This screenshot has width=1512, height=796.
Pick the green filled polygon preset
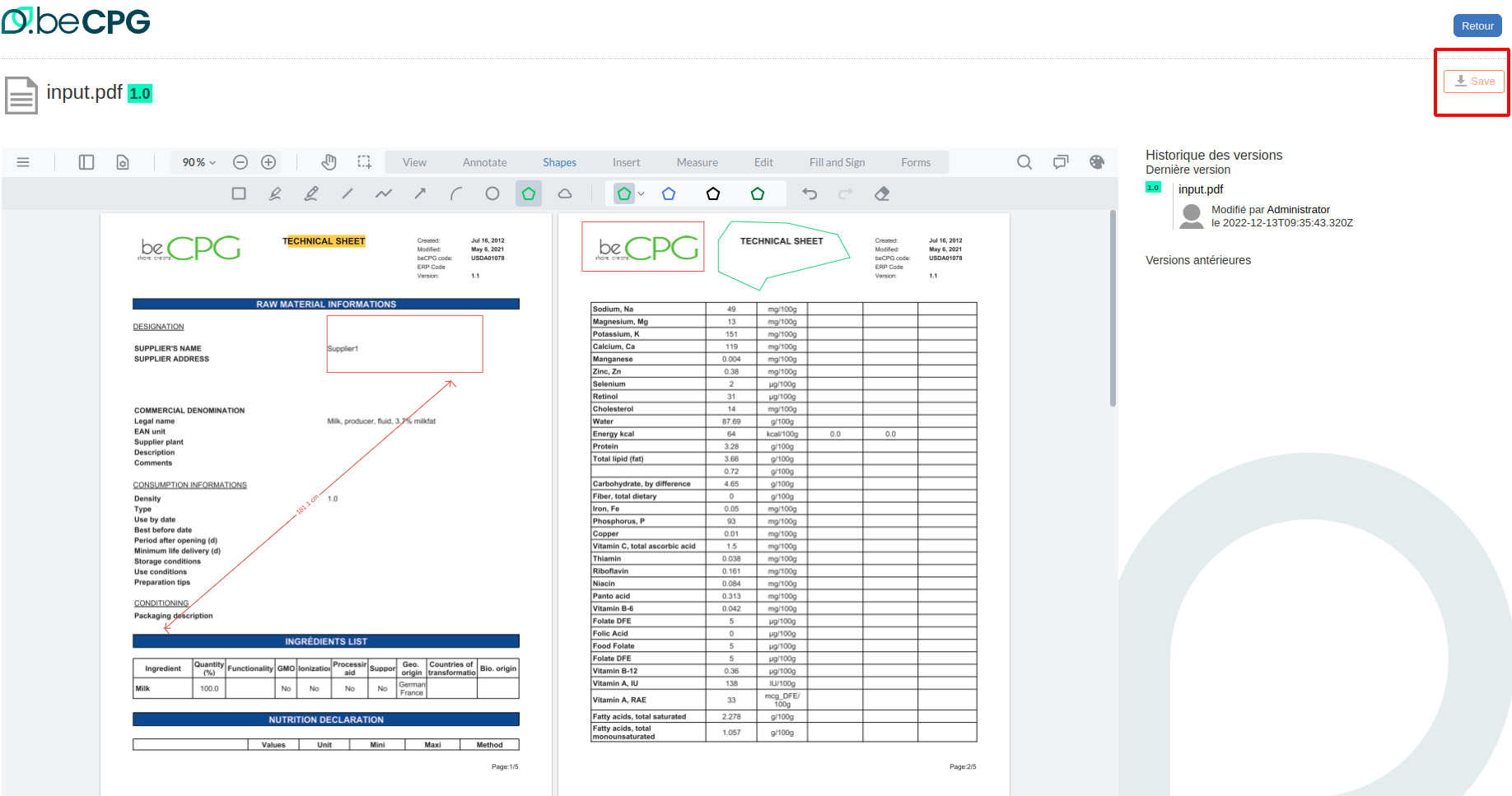pyautogui.click(x=624, y=193)
